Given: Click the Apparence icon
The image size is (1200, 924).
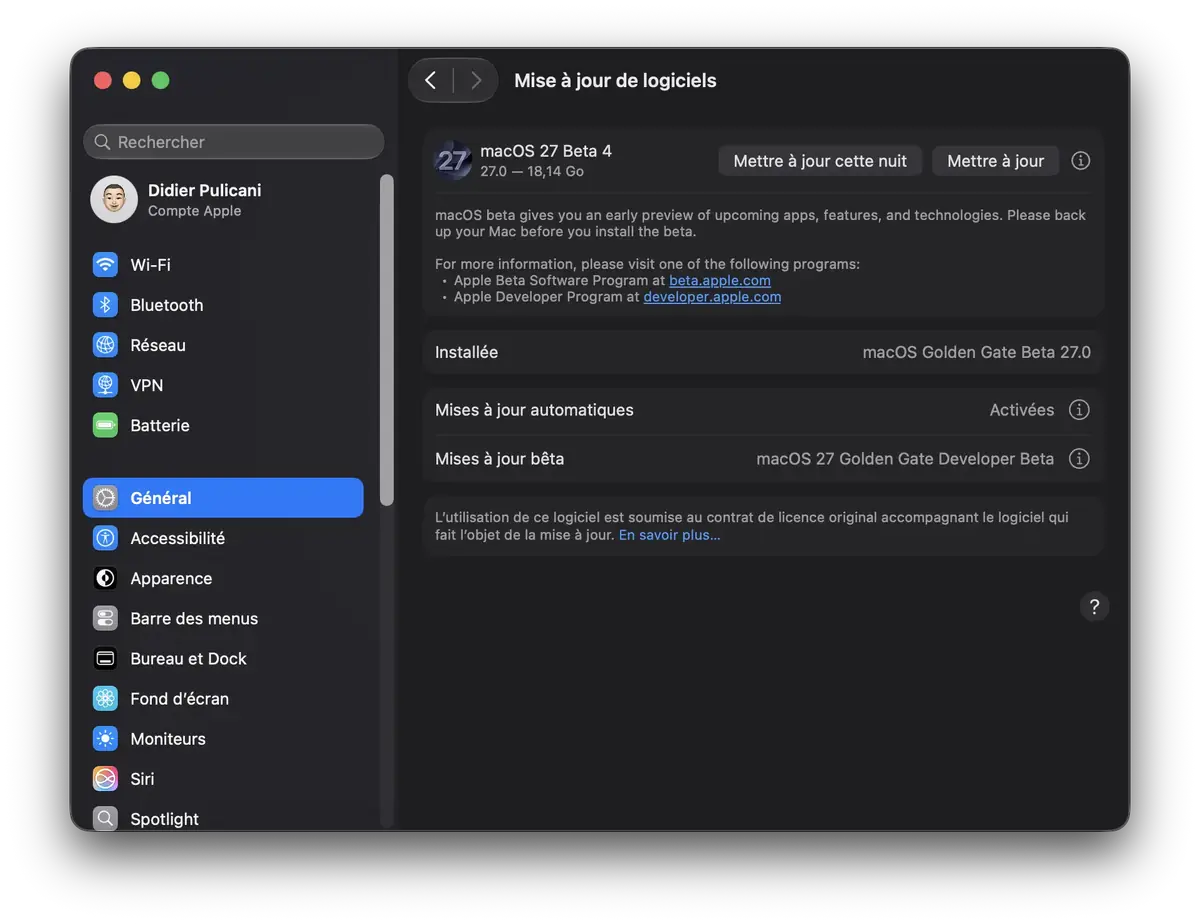Looking at the screenshot, I should (105, 578).
